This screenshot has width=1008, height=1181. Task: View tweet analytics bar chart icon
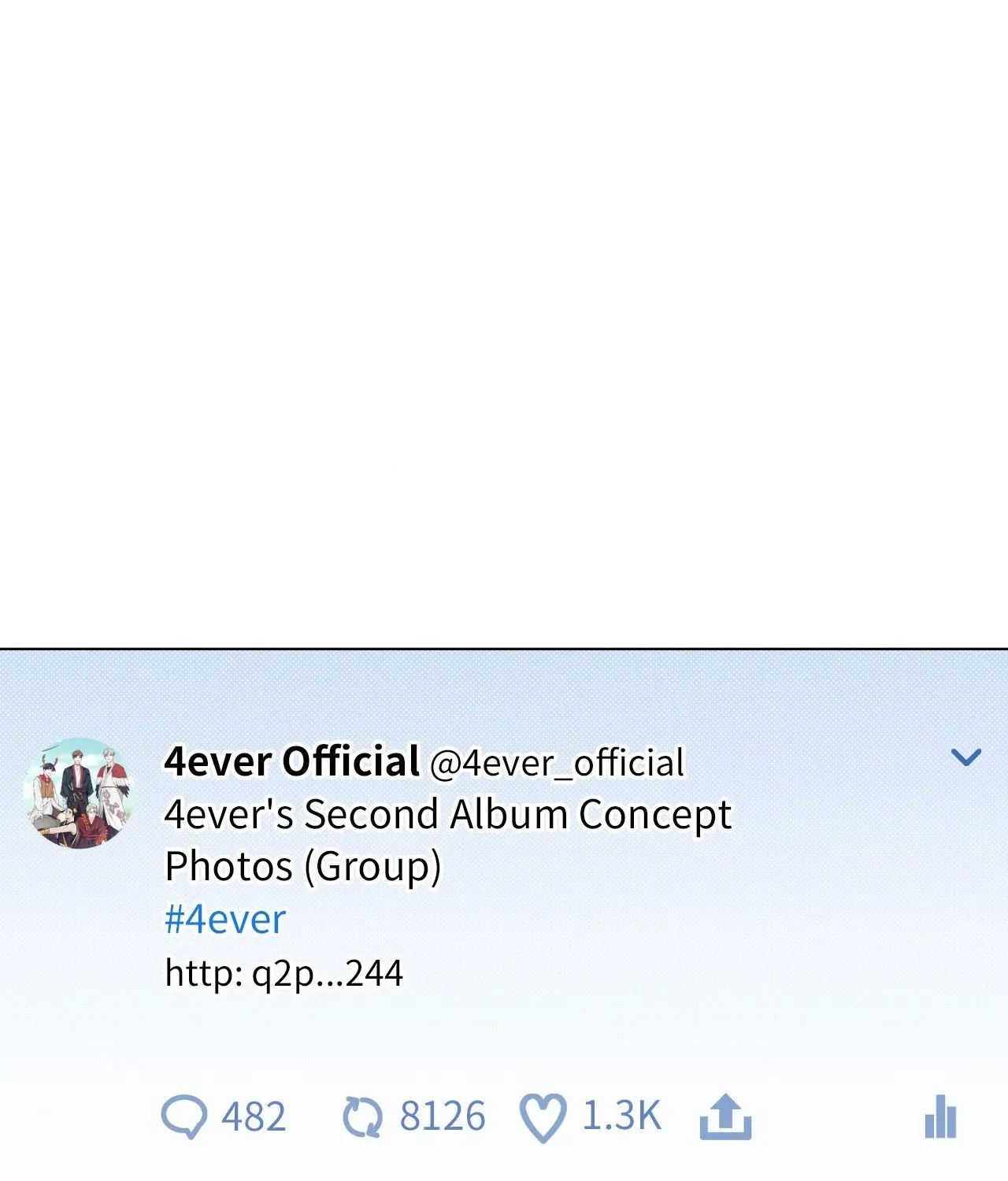point(940,1116)
